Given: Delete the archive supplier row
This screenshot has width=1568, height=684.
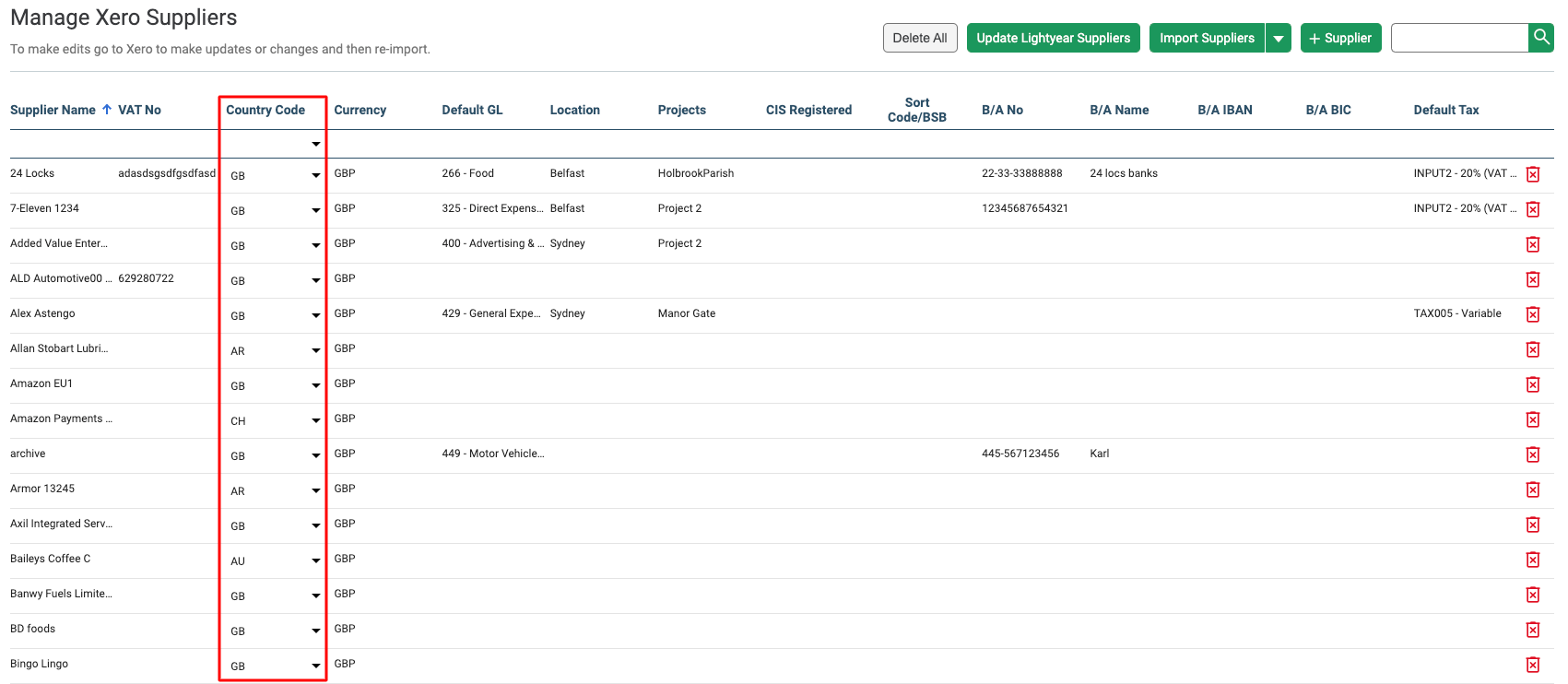Looking at the screenshot, I should [x=1533, y=454].
